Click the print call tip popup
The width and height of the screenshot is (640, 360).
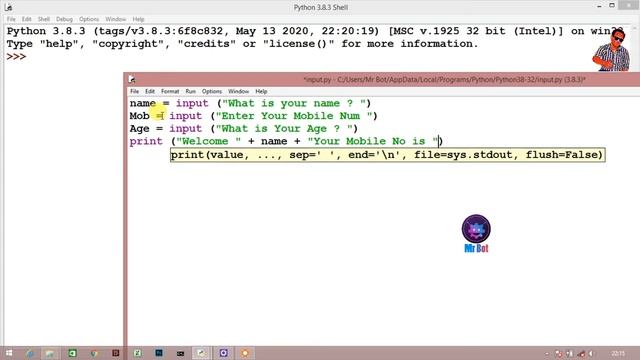[x=387, y=155]
